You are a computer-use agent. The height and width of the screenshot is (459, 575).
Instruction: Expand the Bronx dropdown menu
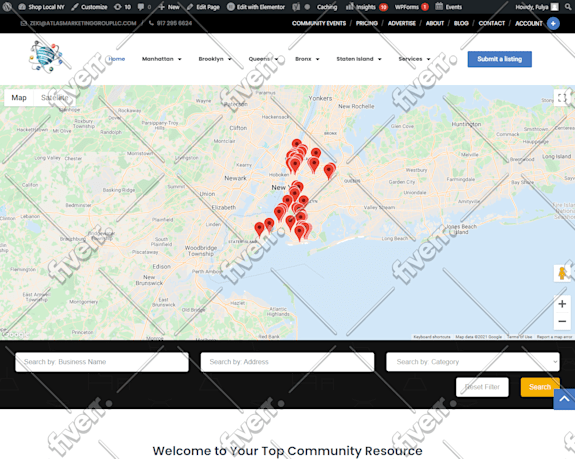[x=307, y=59]
